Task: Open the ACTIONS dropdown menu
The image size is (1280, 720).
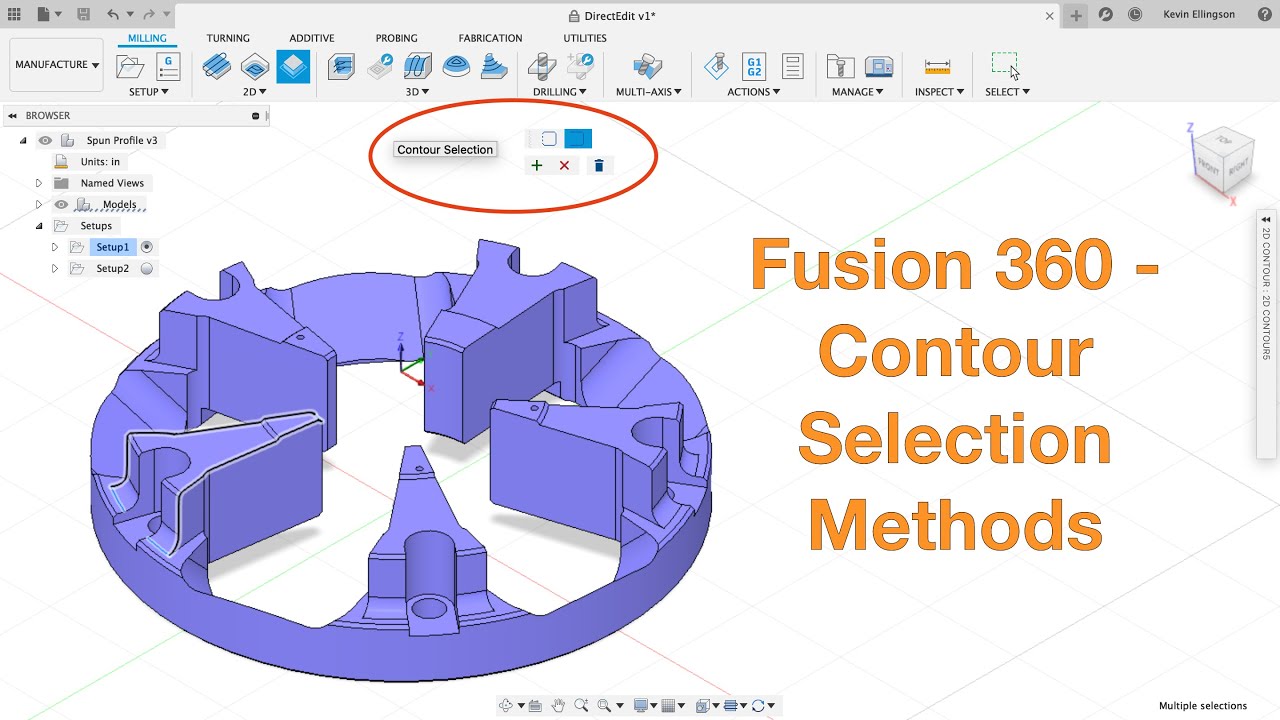Action: point(754,92)
